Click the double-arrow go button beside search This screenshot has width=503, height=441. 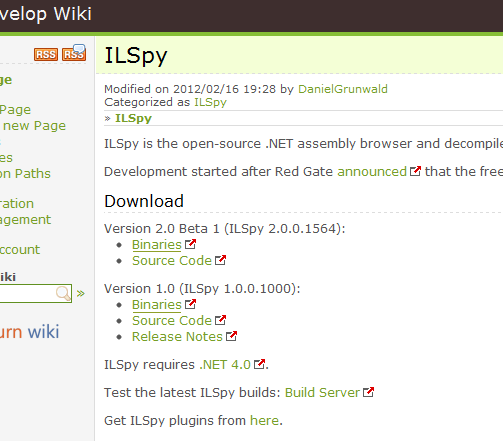[x=81, y=294]
